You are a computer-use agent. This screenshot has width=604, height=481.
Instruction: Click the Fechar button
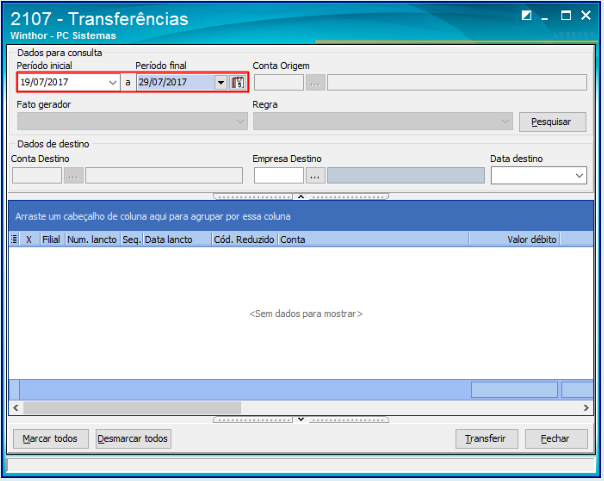click(x=556, y=439)
